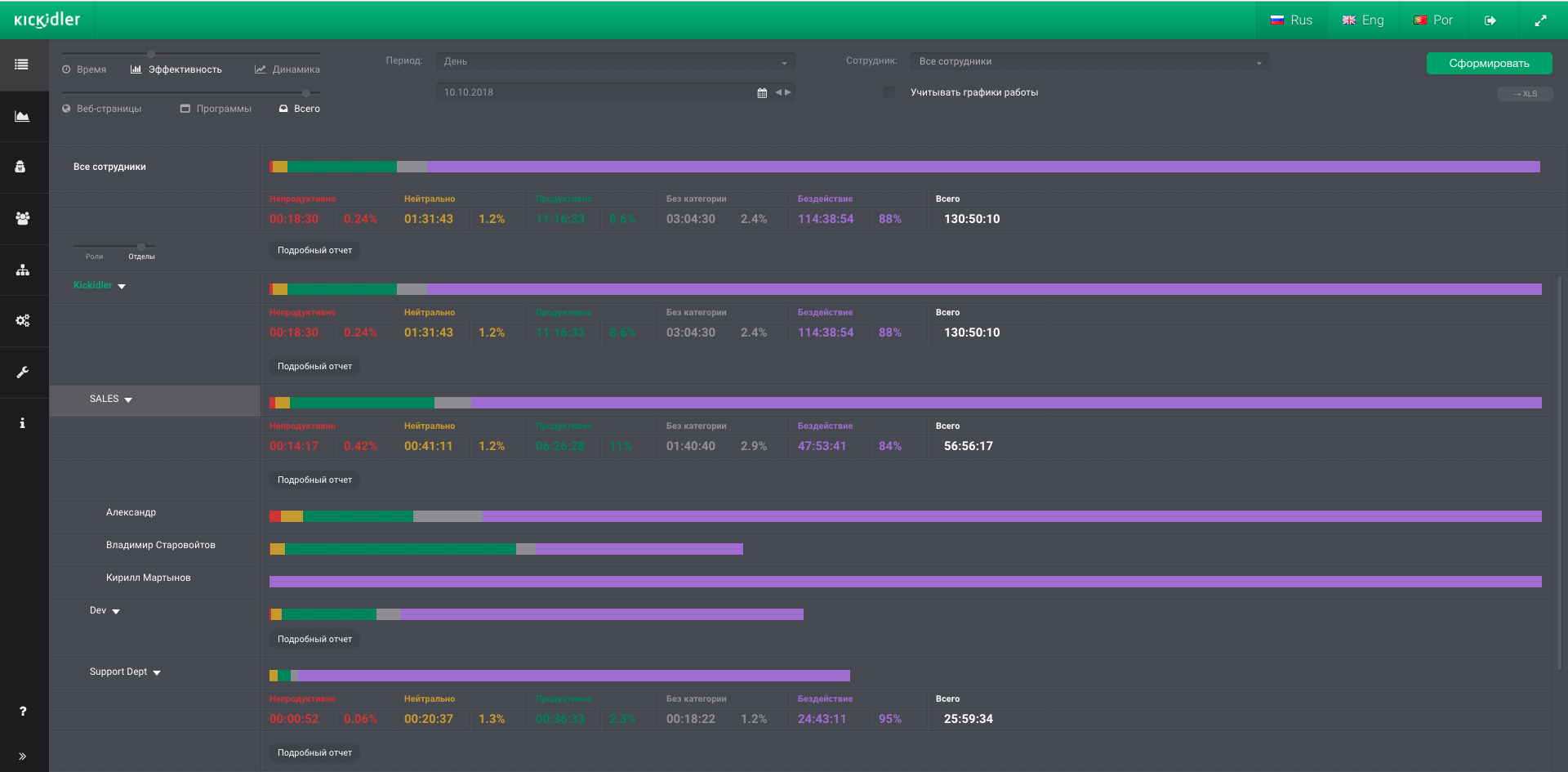Click the Роли/Отделы slider handle
This screenshot has height=772, width=1568.
141,246
